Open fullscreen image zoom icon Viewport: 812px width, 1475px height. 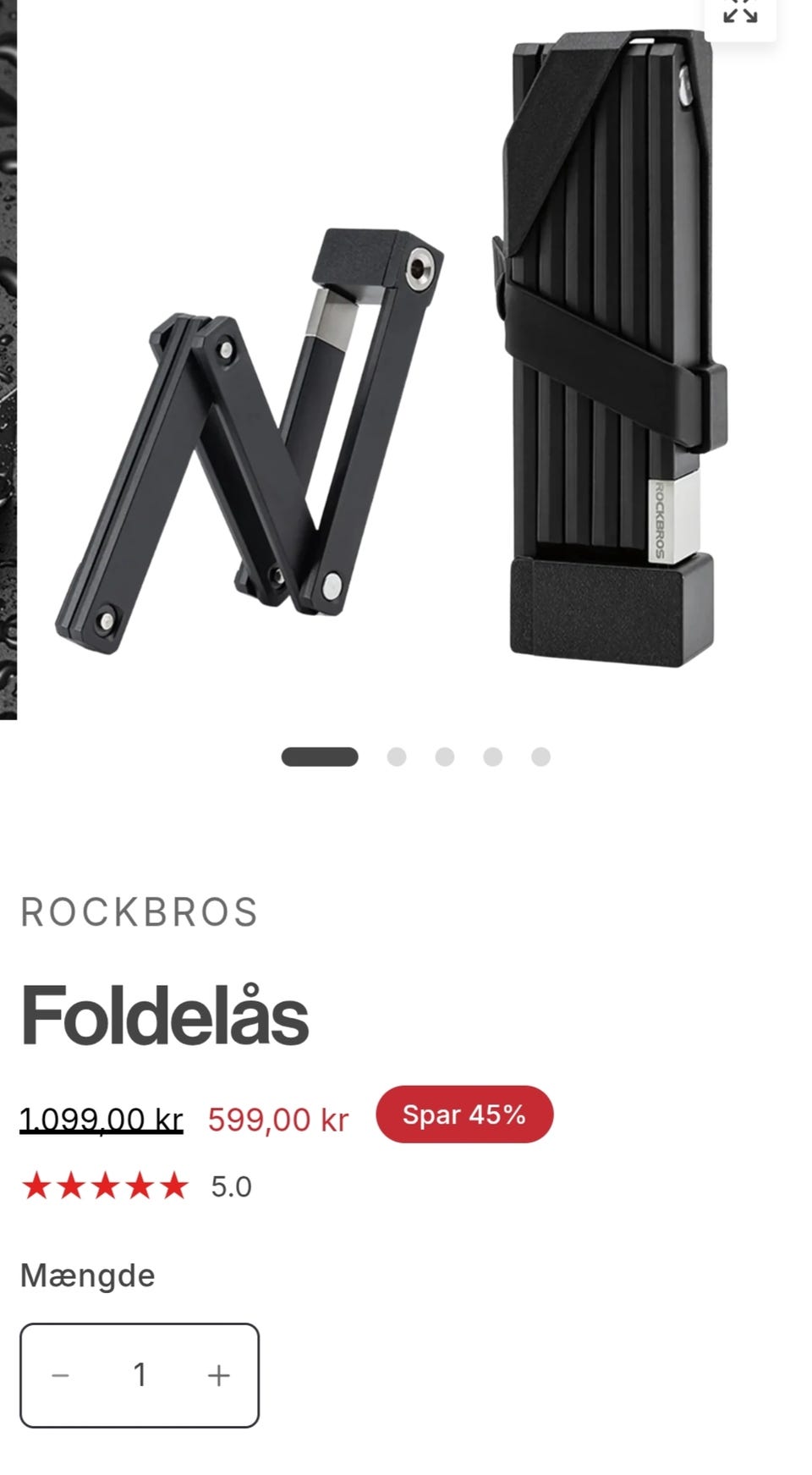tap(740, 13)
